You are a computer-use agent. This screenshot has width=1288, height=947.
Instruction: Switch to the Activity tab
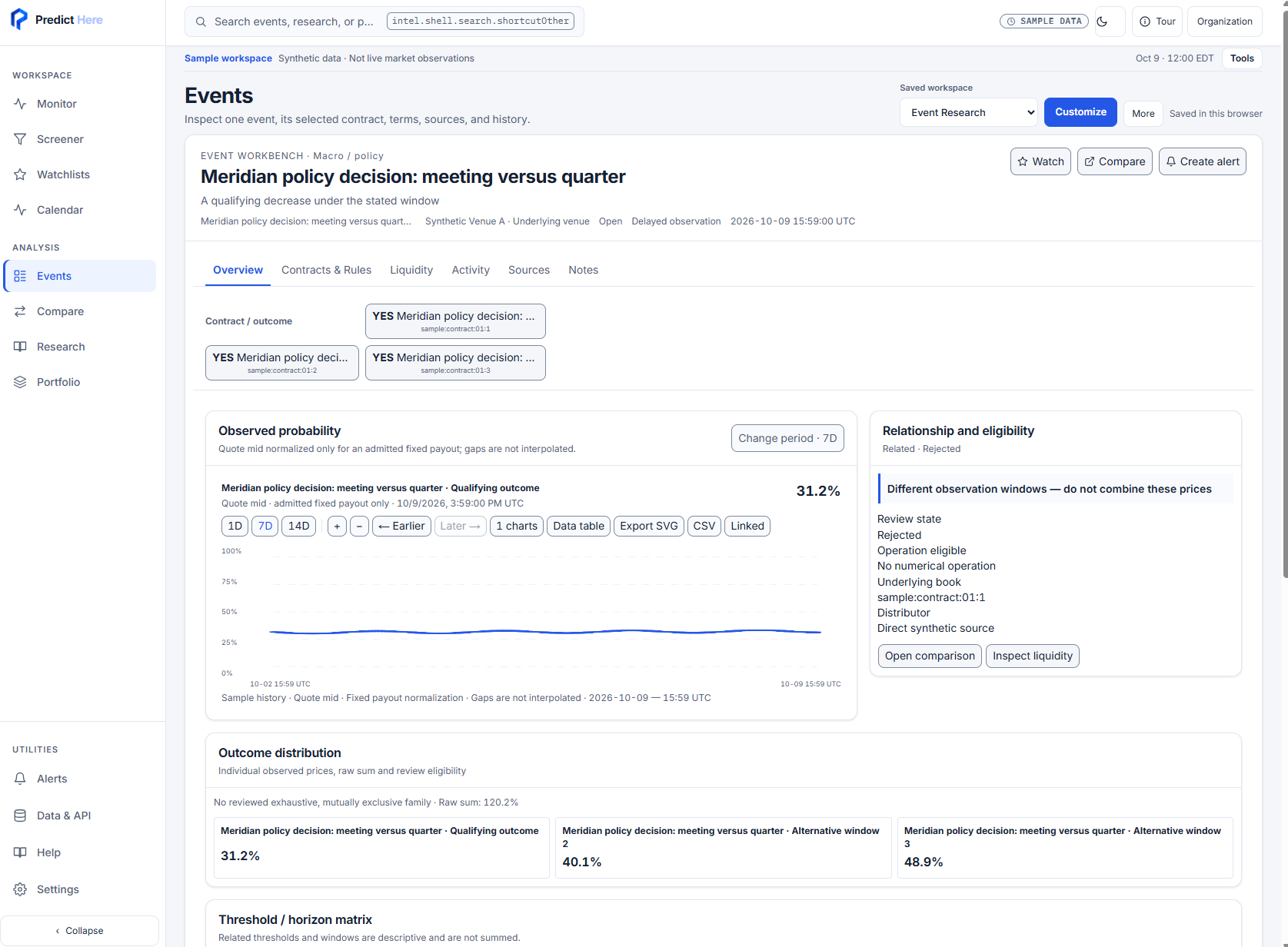point(471,270)
